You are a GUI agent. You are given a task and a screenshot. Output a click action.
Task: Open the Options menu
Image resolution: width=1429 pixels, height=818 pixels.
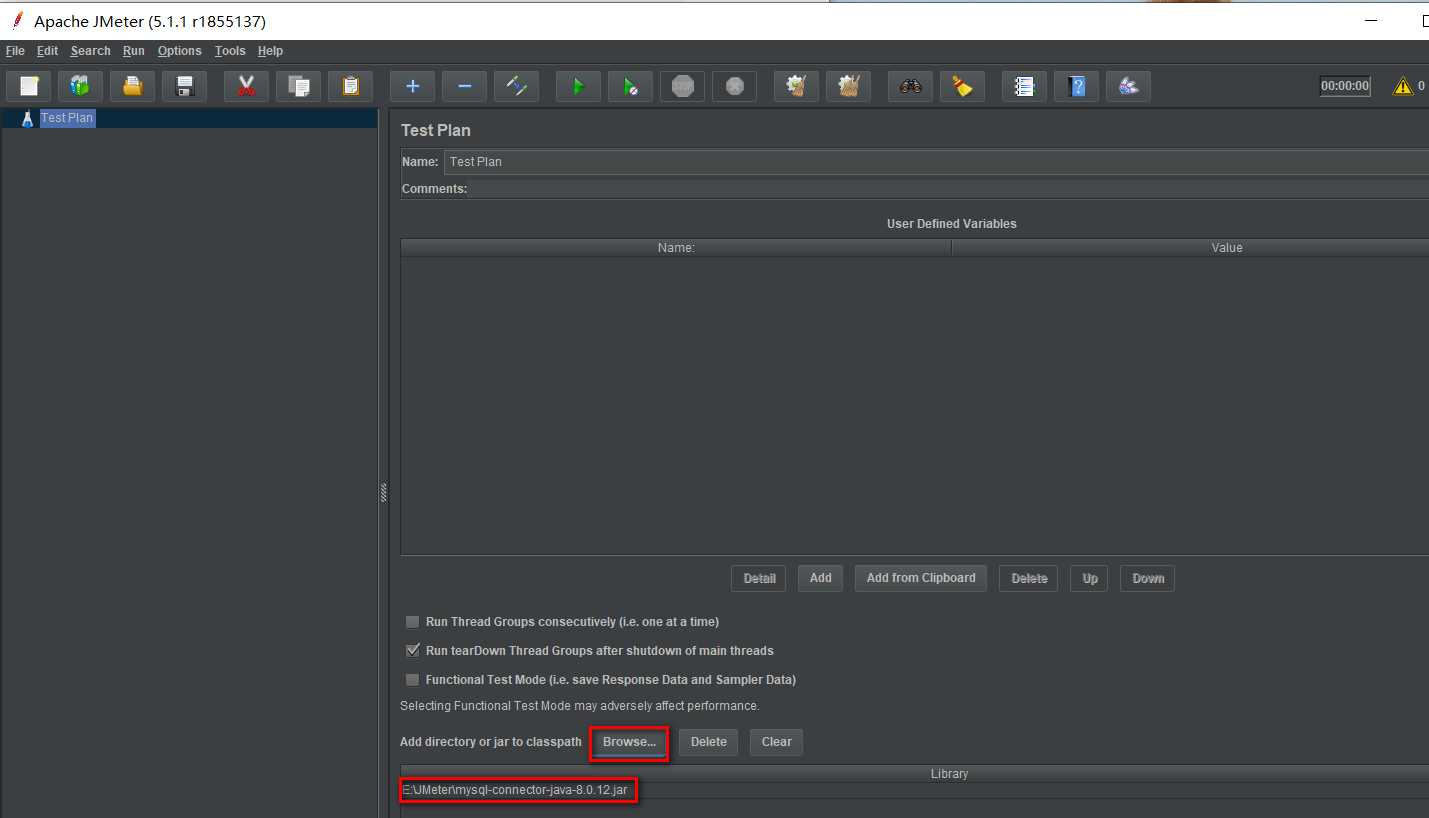point(180,51)
